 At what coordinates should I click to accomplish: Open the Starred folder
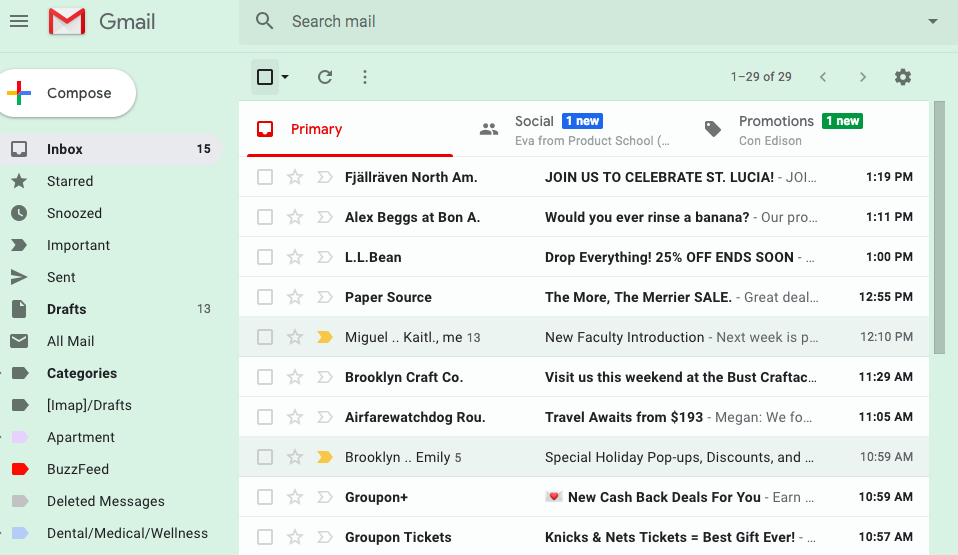click(x=70, y=181)
